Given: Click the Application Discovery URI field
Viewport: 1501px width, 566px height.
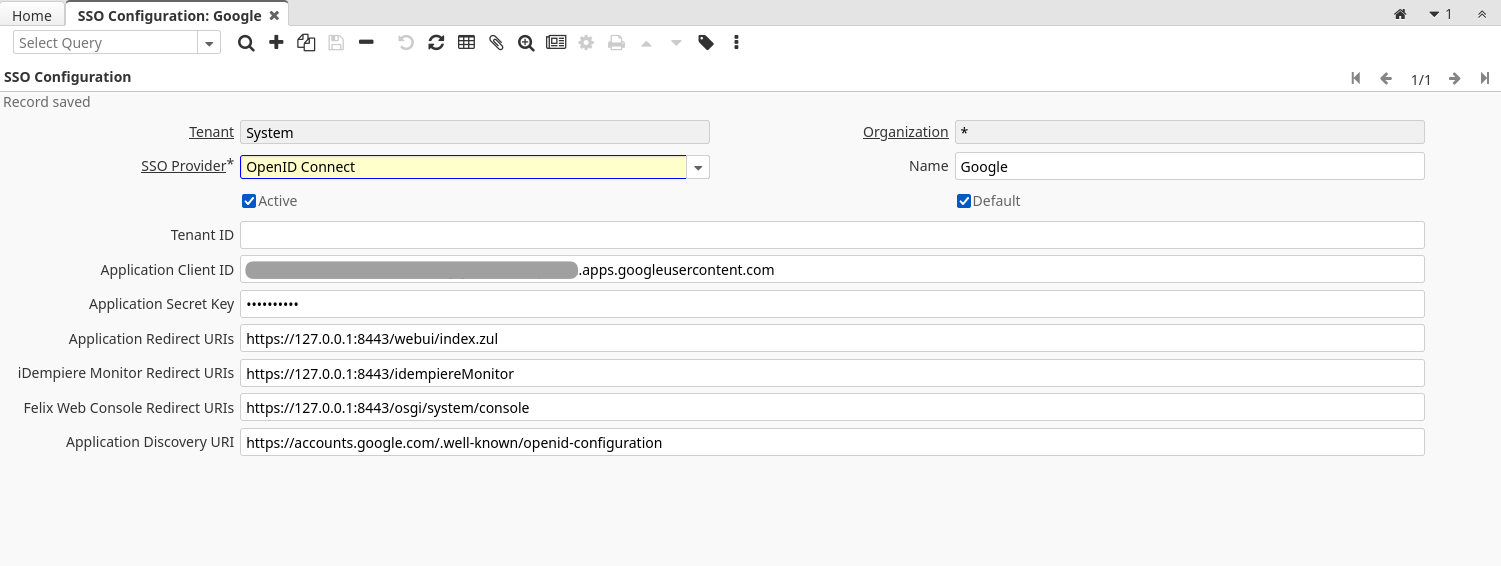Looking at the screenshot, I should tap(832, 442).
